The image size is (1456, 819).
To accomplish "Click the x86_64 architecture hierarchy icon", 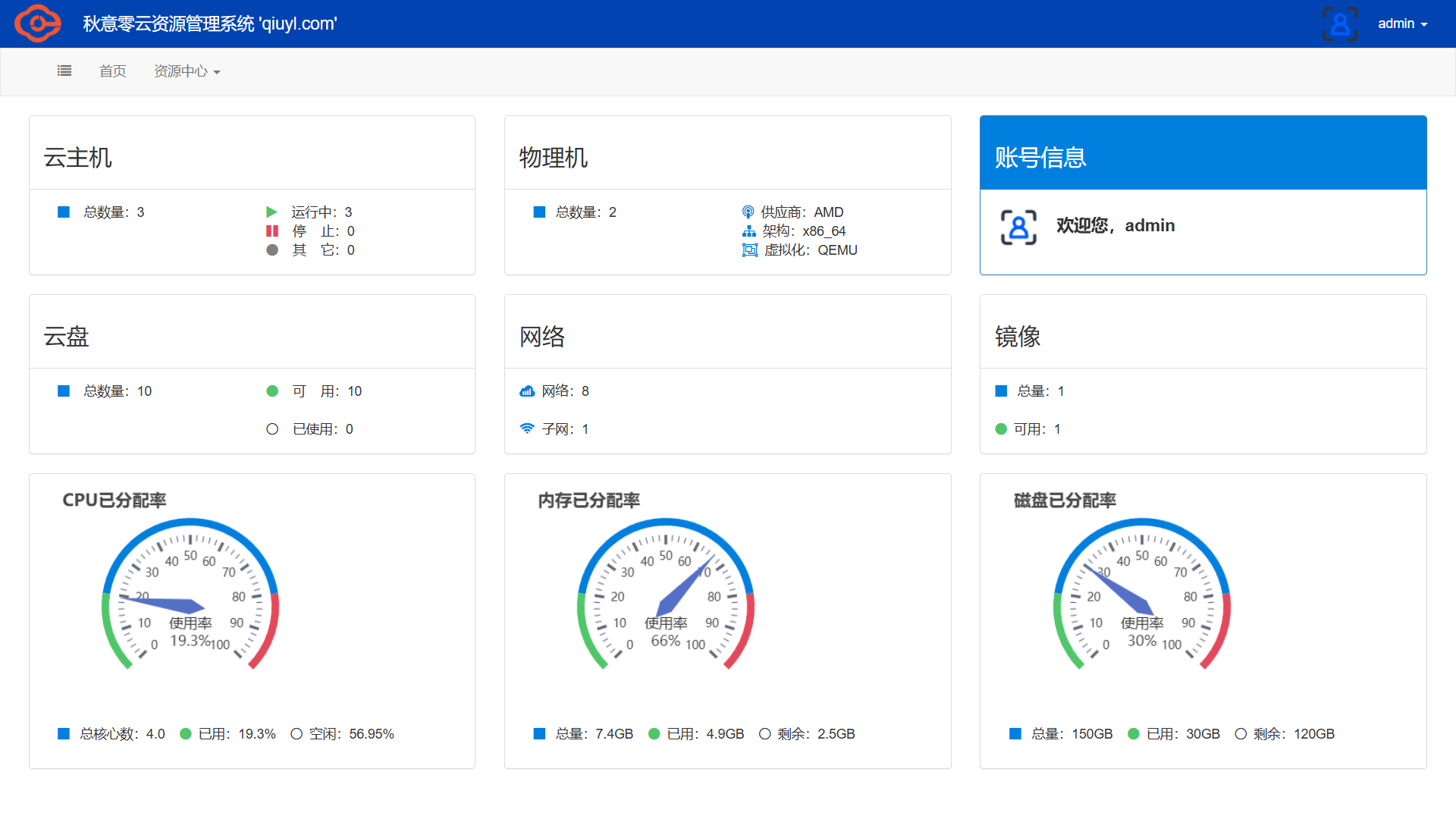I will click(749, 231).
